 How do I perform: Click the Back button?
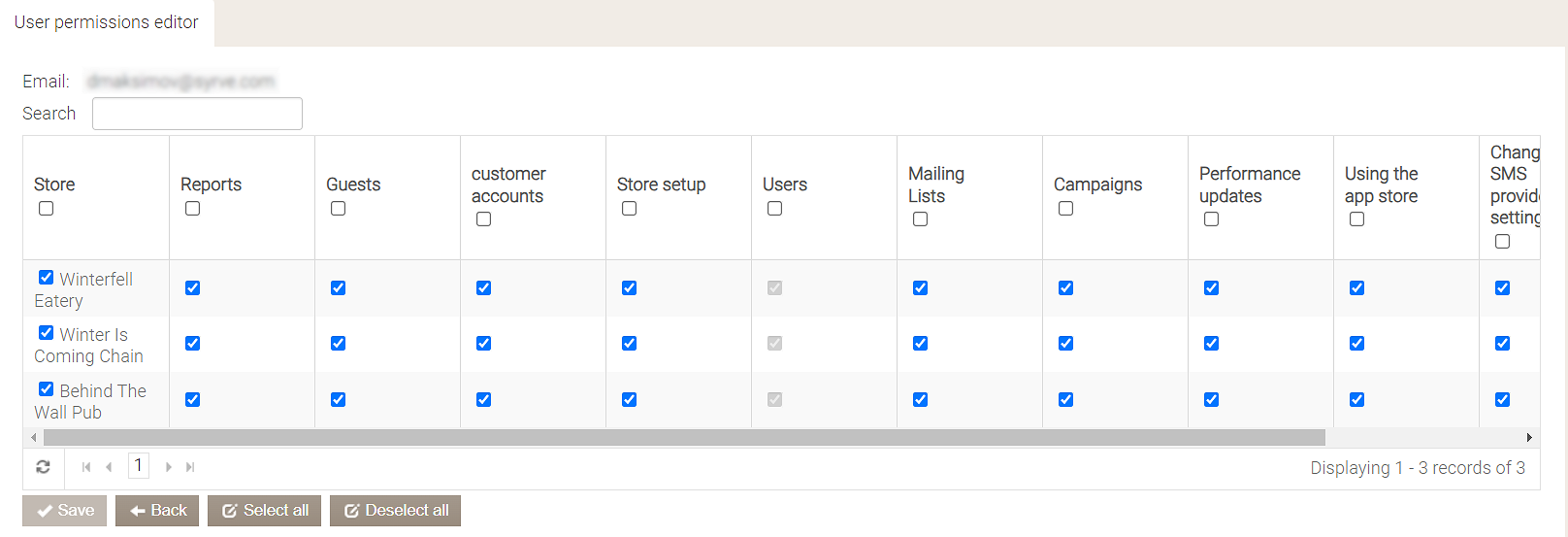pyautogui.click(x=157, y=511)
